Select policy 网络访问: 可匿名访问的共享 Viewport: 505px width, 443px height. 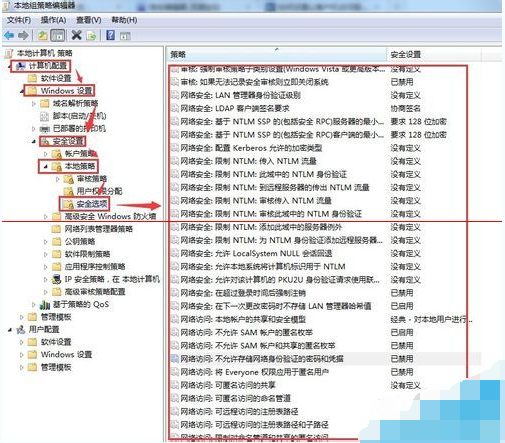[x=228, y=385]
